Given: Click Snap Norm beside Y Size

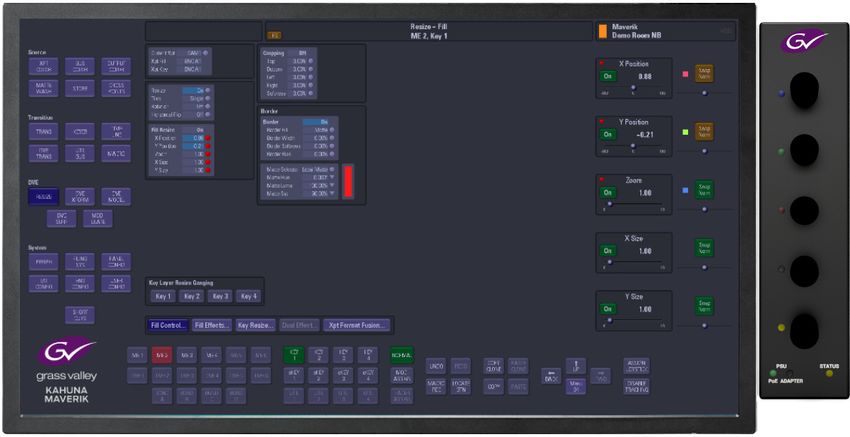Looking at the screenshot, I should tap(704, 306).
